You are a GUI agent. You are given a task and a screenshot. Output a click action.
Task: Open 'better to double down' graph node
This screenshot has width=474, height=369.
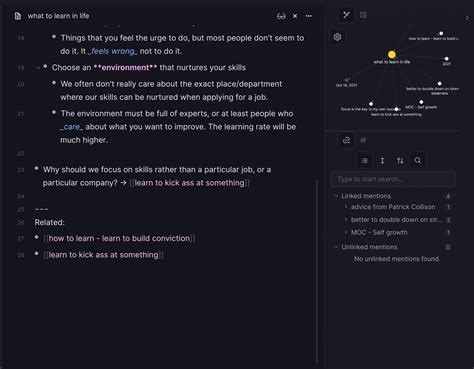(x=440, y=84)
